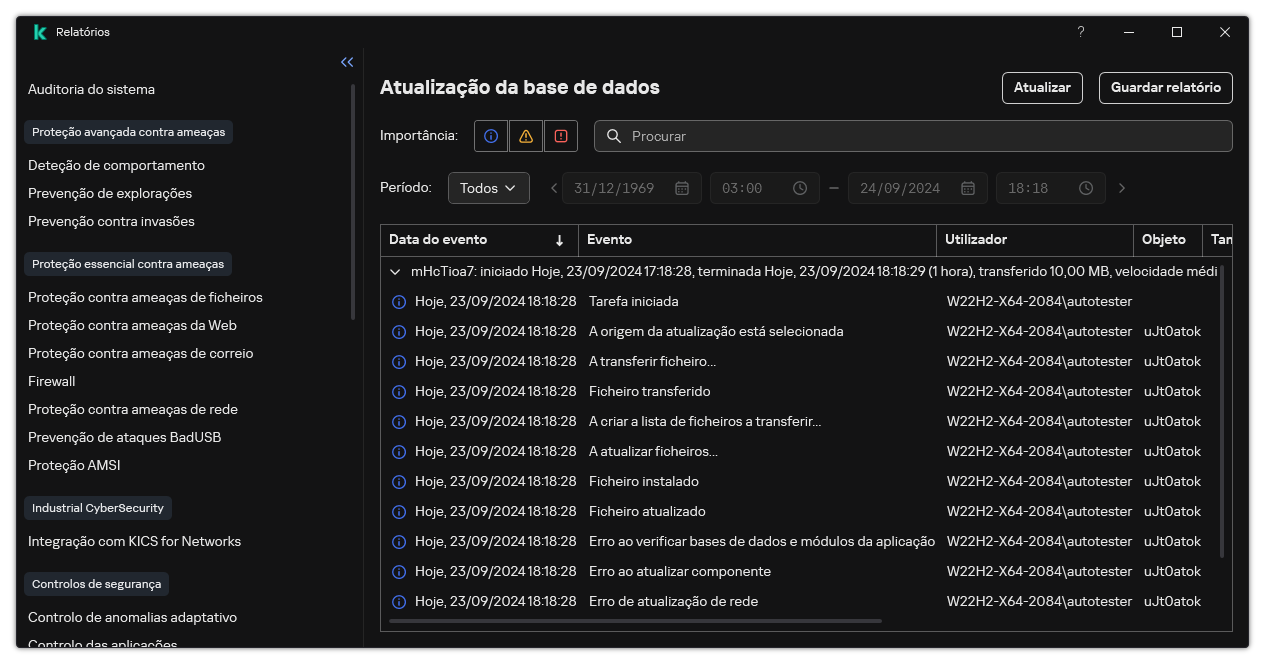Collapse the sidebar with double-chevron

[x=347, y=61]
